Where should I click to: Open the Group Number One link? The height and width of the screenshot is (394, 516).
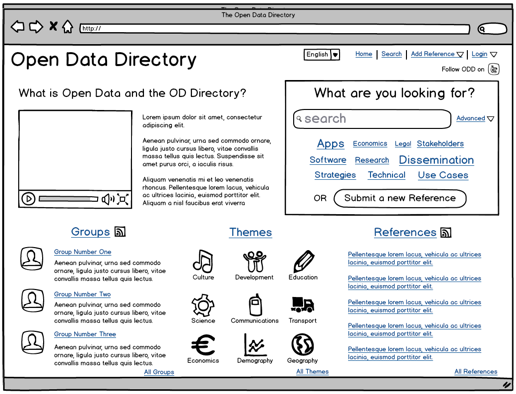(82, 252)
